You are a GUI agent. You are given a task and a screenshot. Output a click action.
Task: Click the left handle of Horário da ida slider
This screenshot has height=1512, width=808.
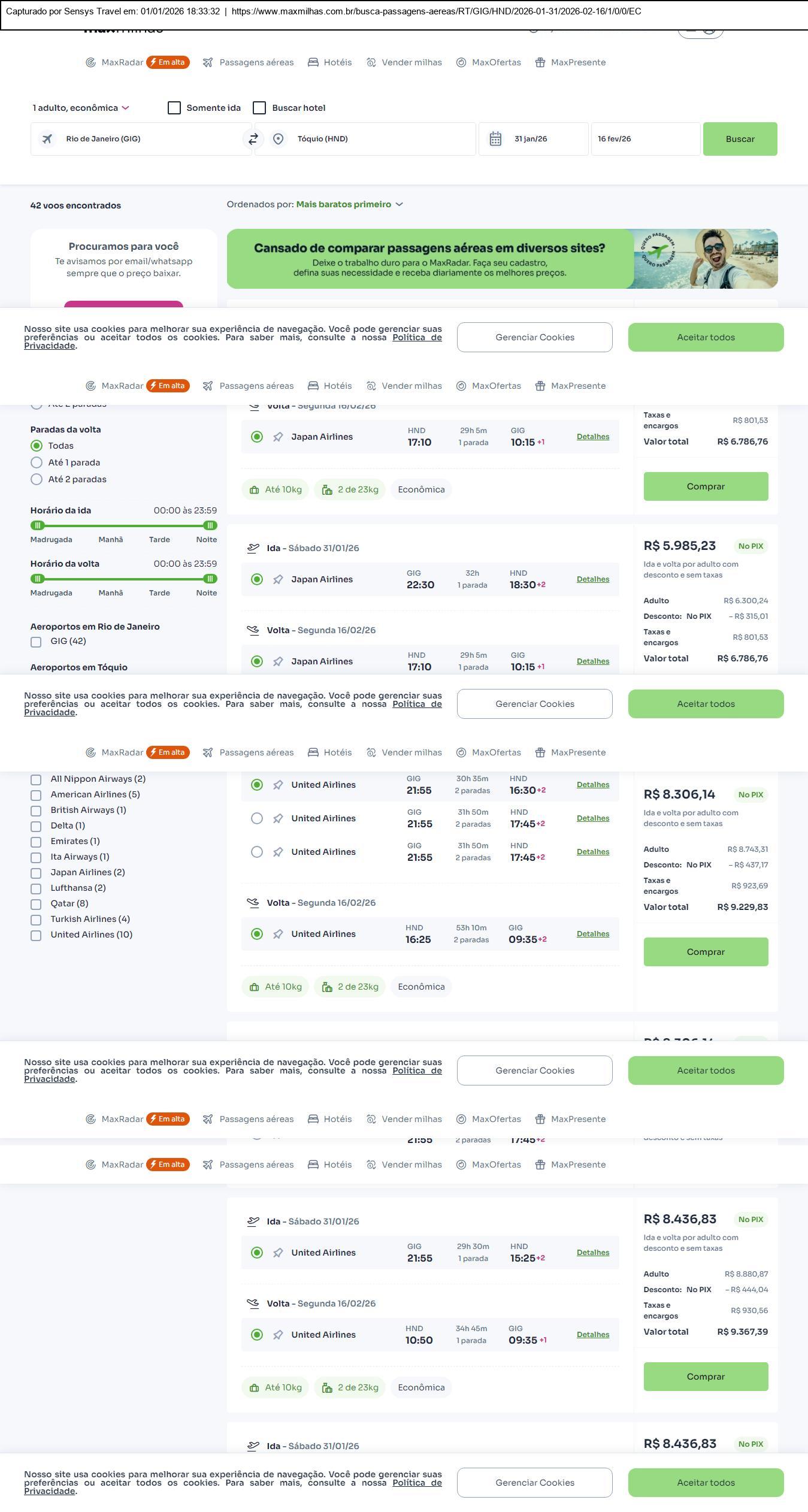coord(37,525)
